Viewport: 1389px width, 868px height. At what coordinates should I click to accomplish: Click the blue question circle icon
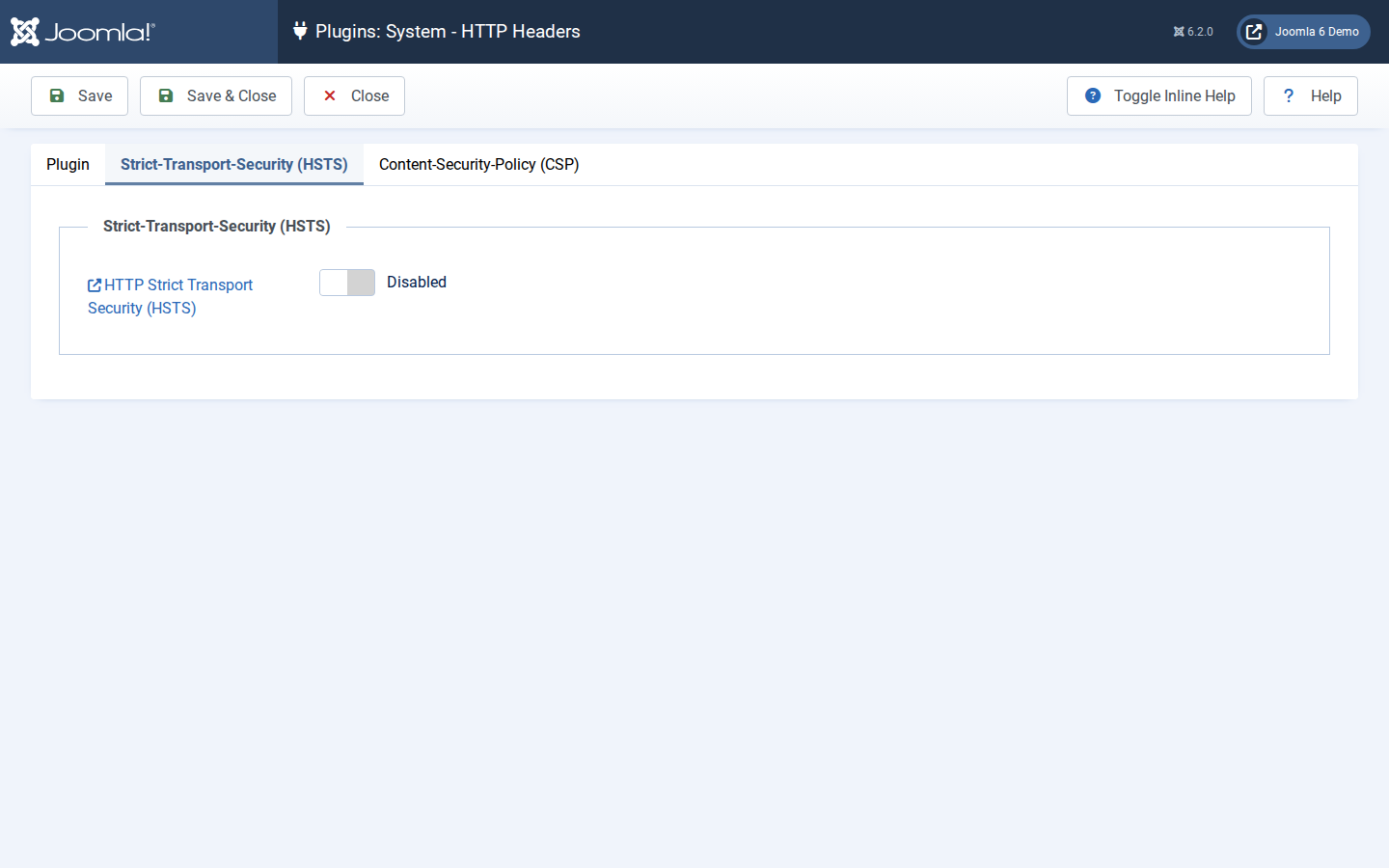[x=1093, y=95]
